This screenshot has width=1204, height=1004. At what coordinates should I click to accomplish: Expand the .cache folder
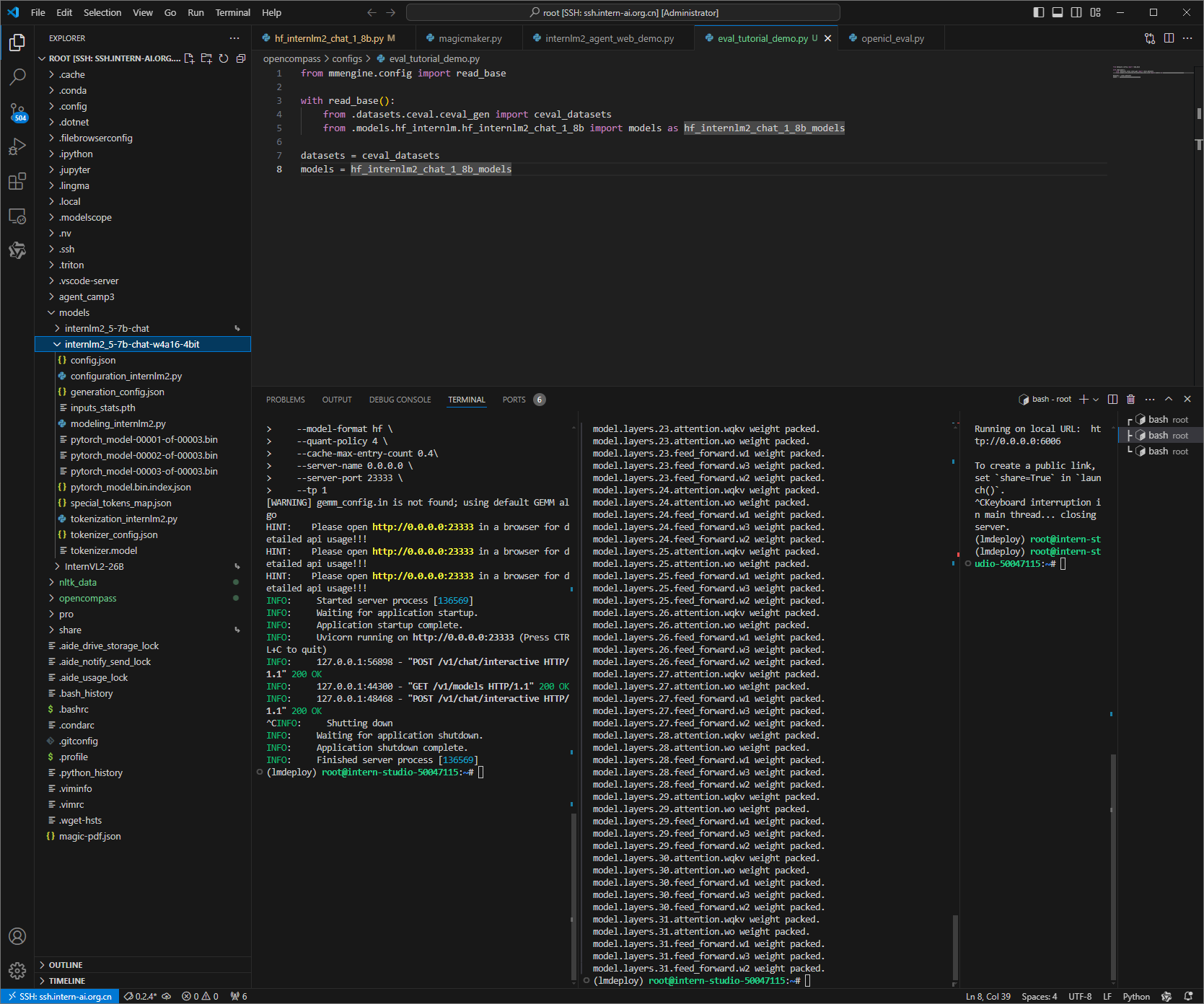[143, 74]
